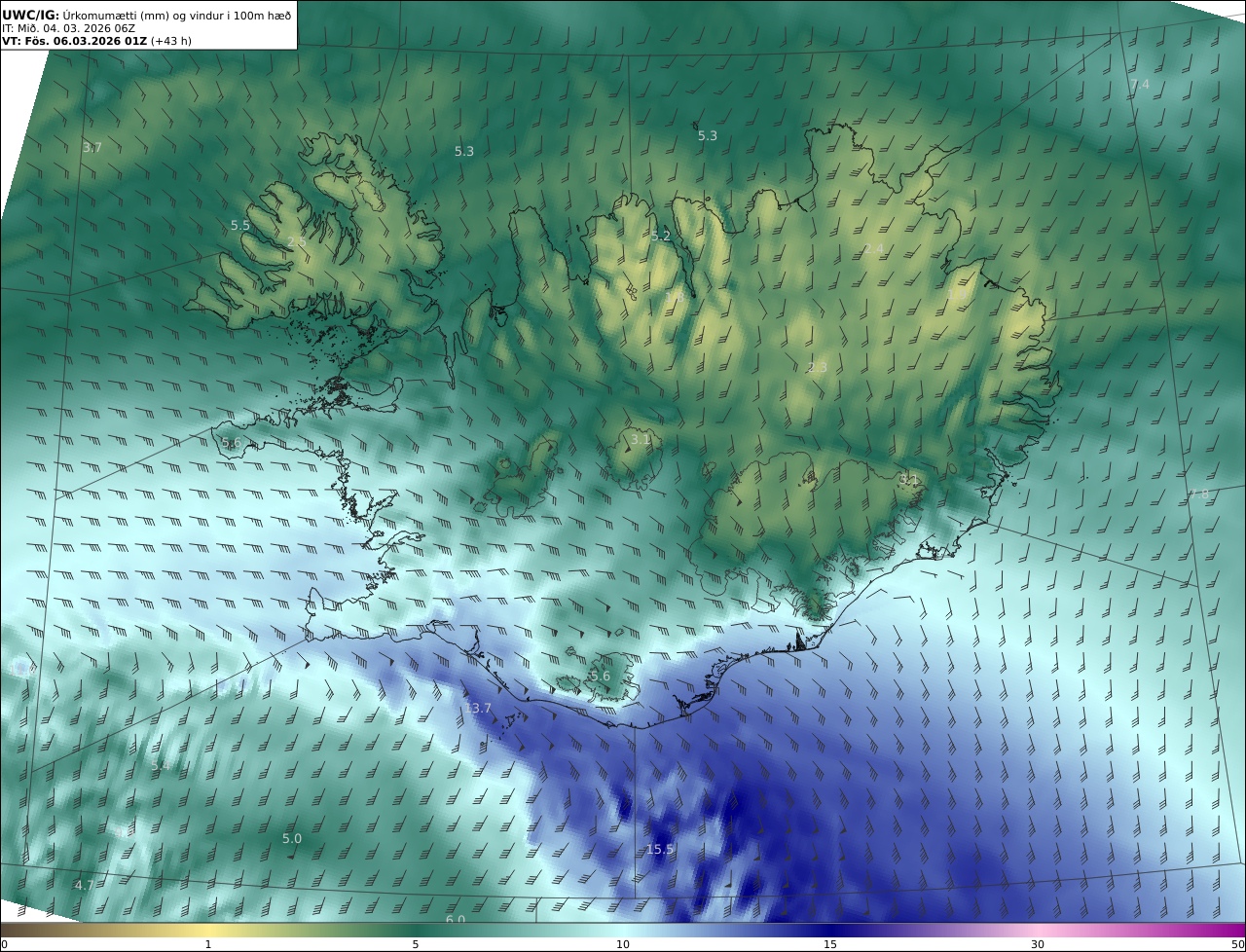Click the colorbar tick label 5
1246x952 pixels.
[x=416, y=944]
